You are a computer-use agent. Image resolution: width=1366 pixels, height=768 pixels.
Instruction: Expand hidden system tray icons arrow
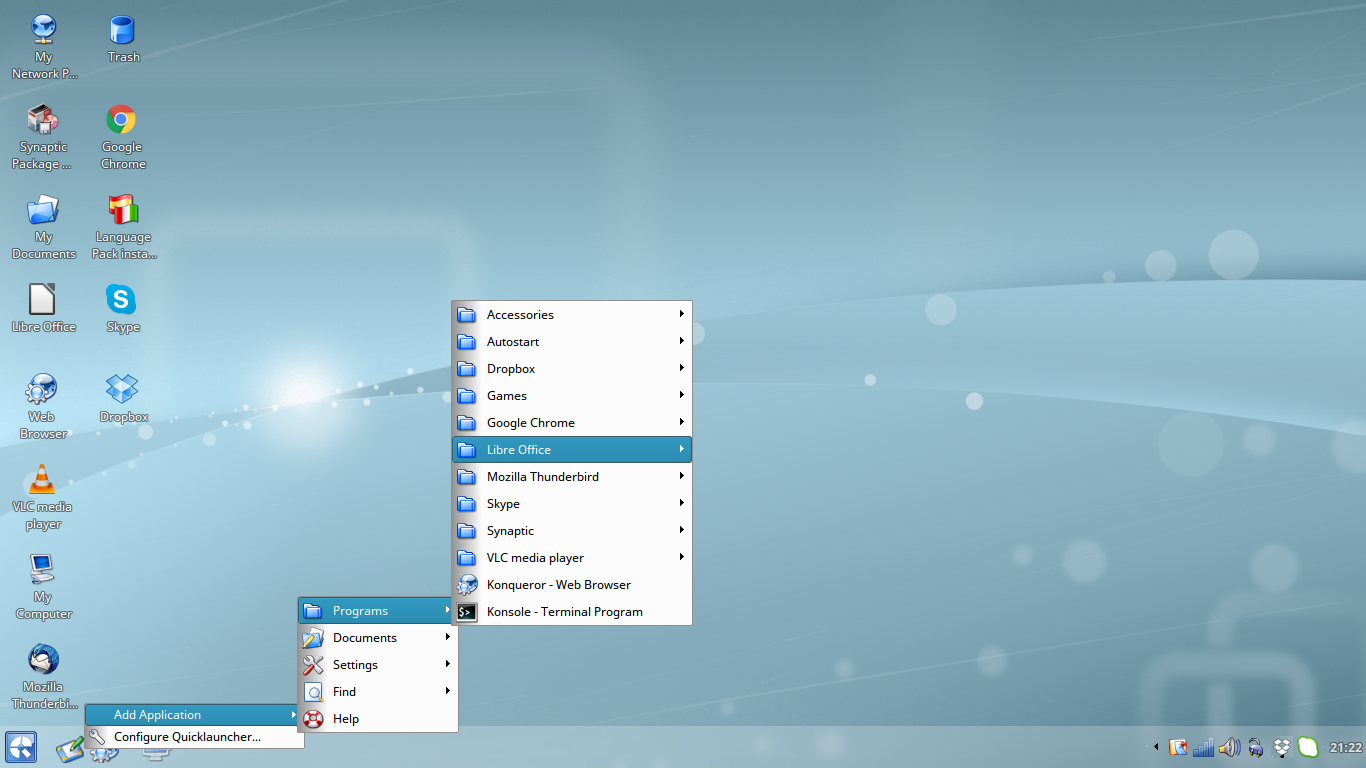(1156, 747)
